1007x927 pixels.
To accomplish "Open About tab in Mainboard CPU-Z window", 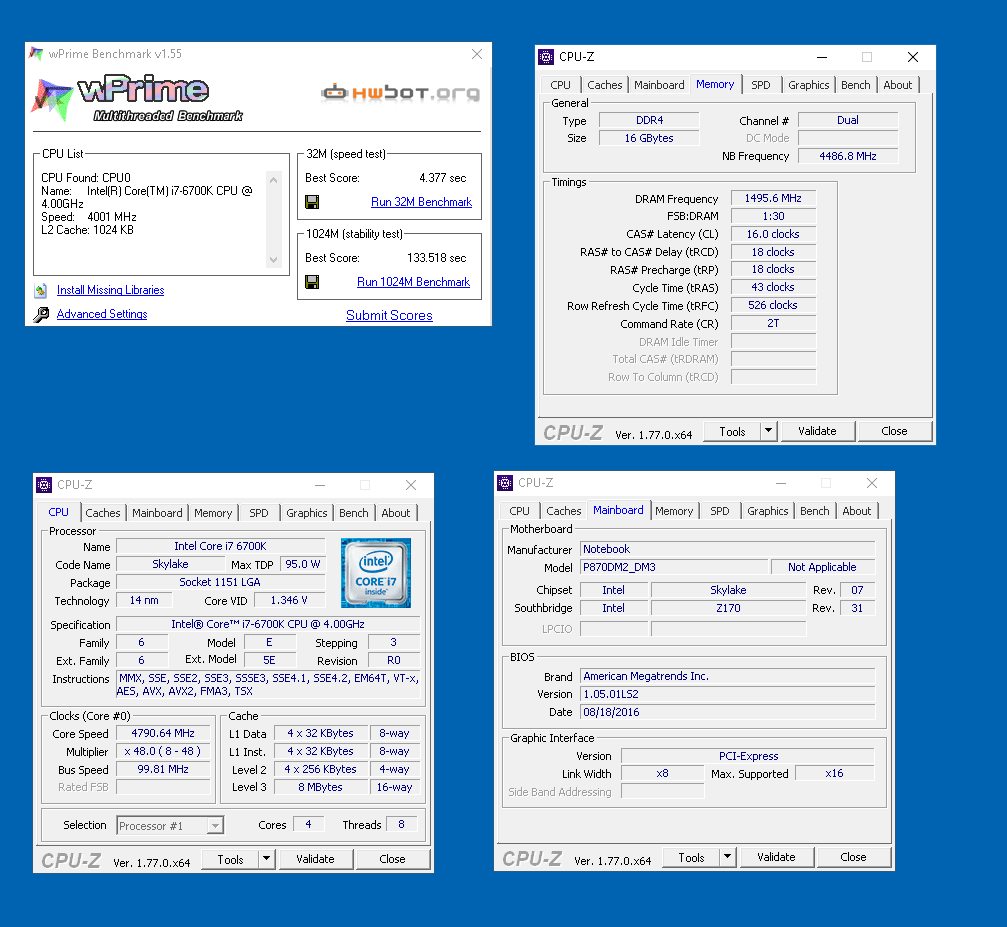I will [857, 511].
